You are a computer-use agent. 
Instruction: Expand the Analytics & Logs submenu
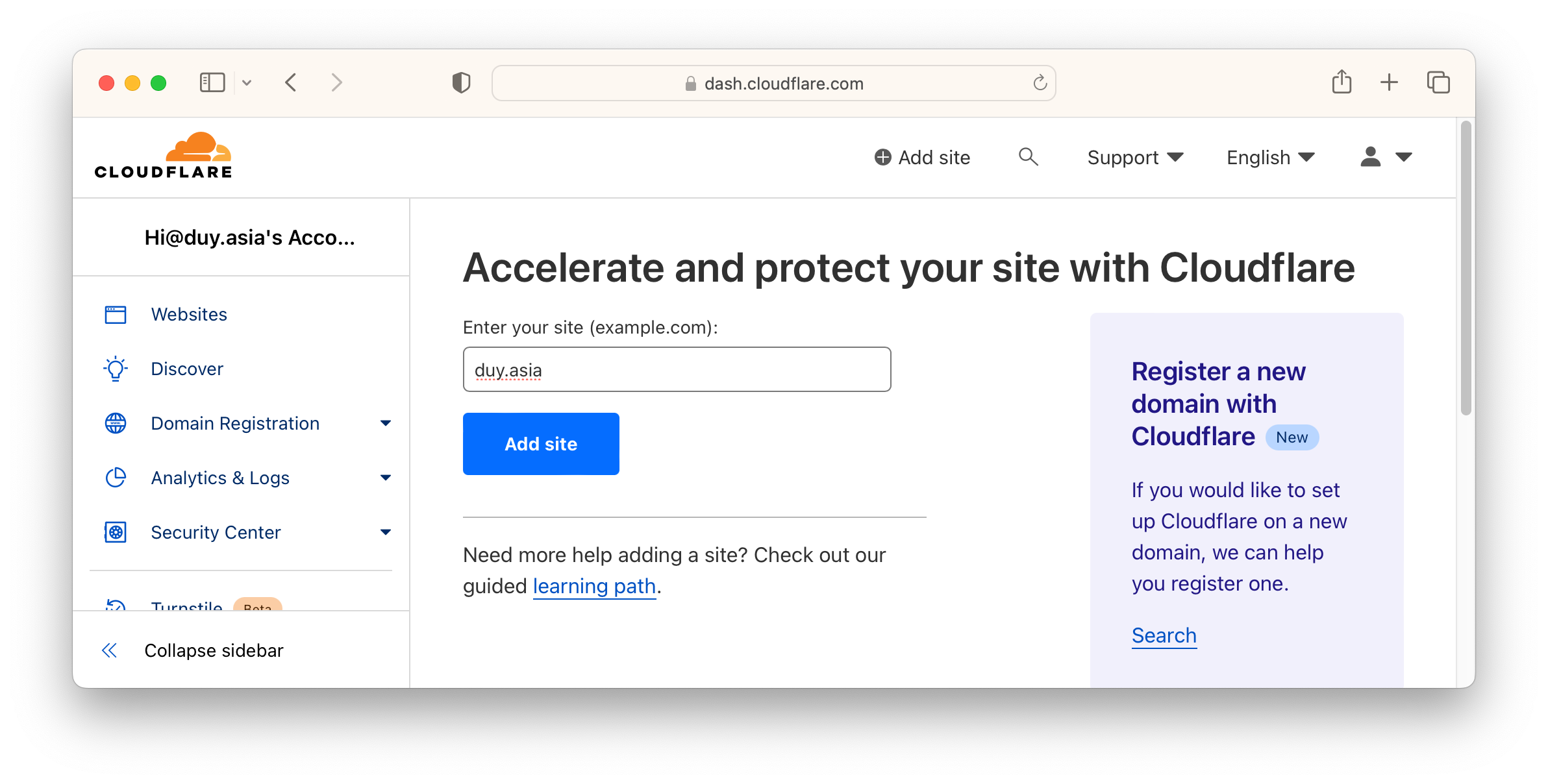click(386, 478)
